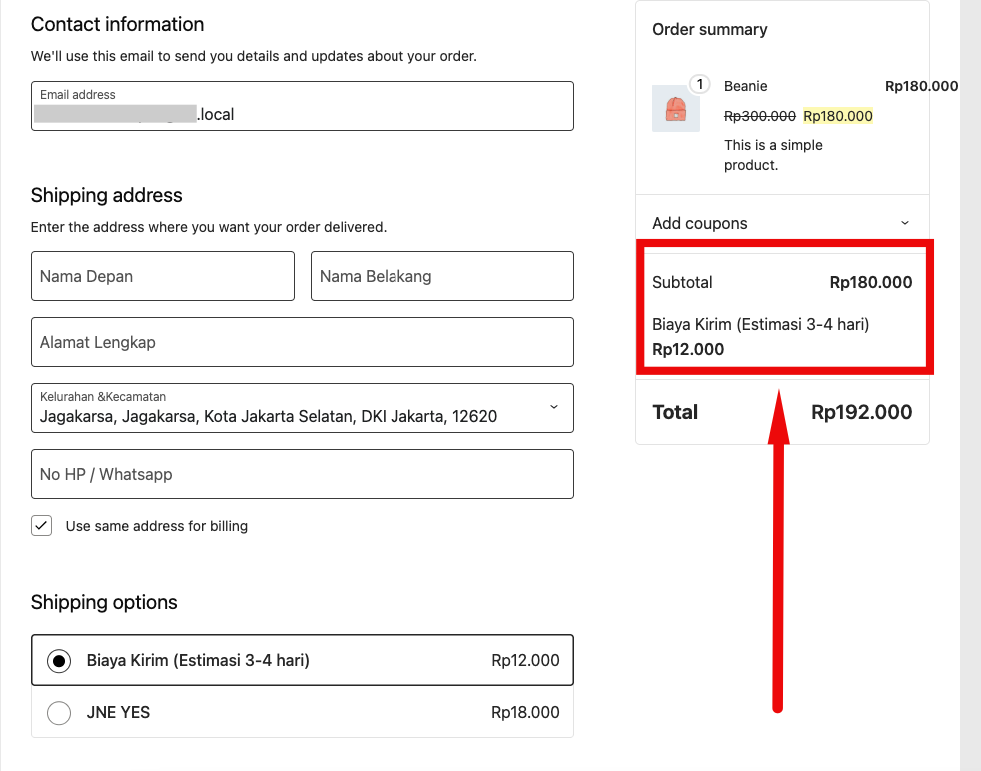Expand the Add coupons section
The height and width of the screenshot is (771, 981).
pyautogui.click(x=700, y=223)
